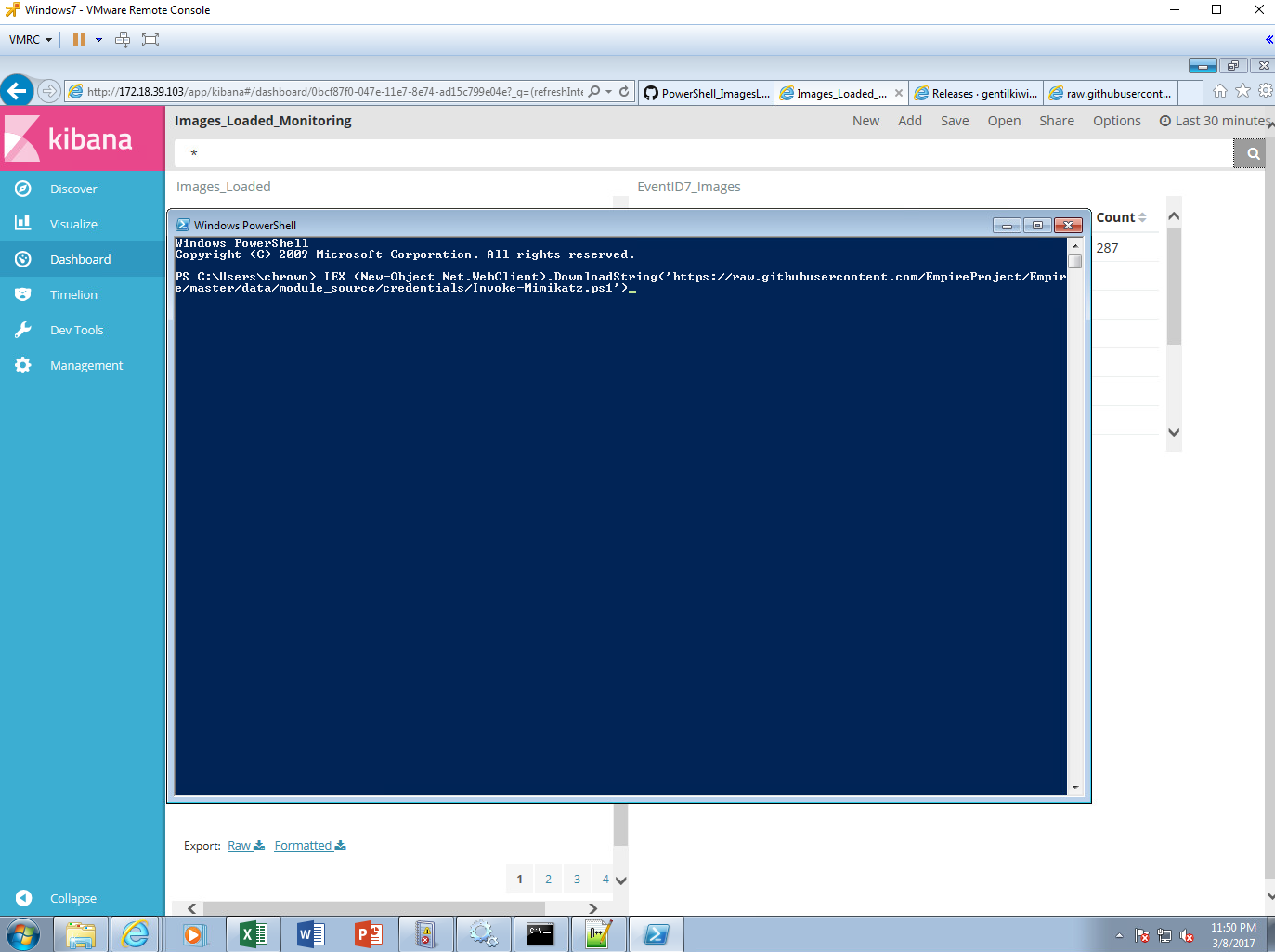Click PowerShell scrollbar up arrow

pos(1075,245)
